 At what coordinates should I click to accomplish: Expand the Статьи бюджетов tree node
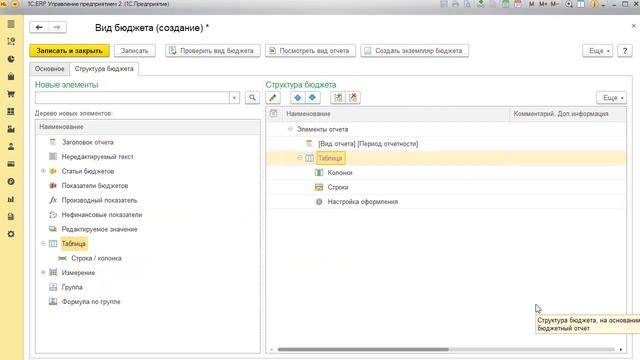click(43, 171)
